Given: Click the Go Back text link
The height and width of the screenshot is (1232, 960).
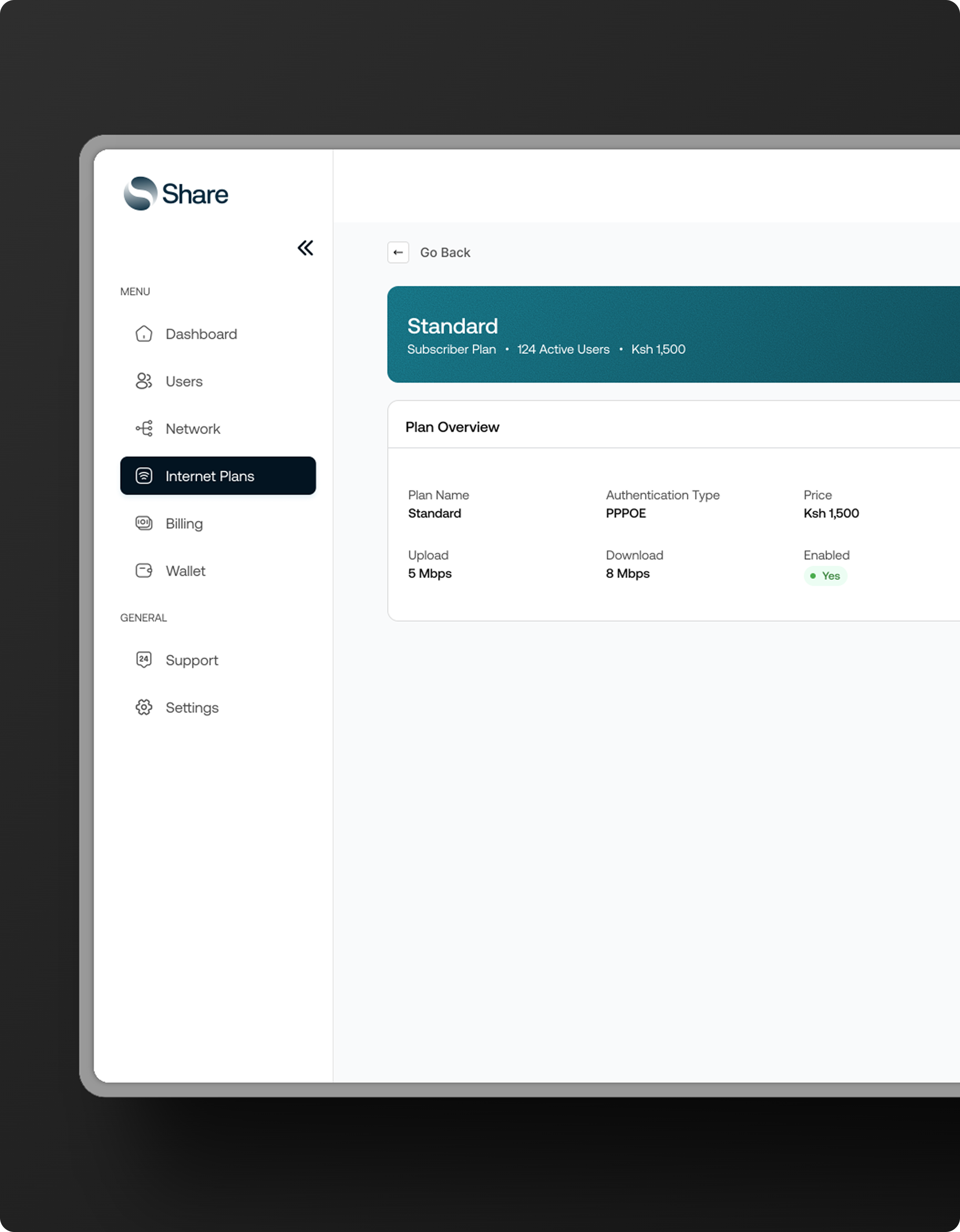Looking at the screenshot, I should click(445, 253).
